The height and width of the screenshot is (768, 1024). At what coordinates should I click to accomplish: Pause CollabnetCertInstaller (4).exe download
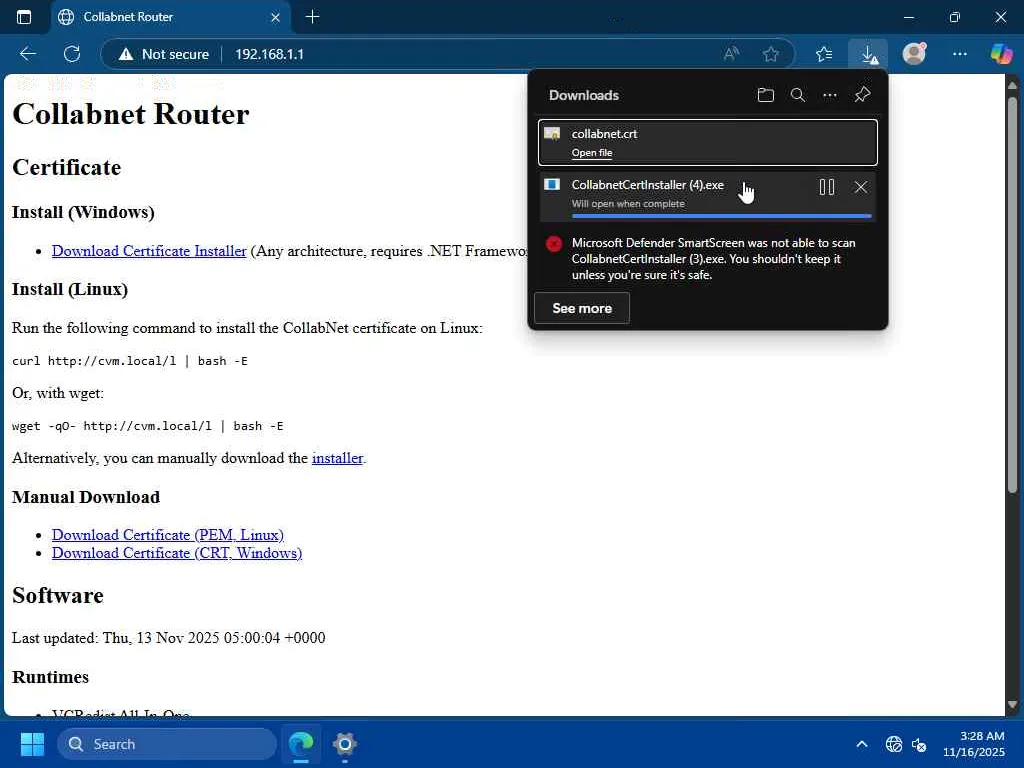click(x=826, y=187)
